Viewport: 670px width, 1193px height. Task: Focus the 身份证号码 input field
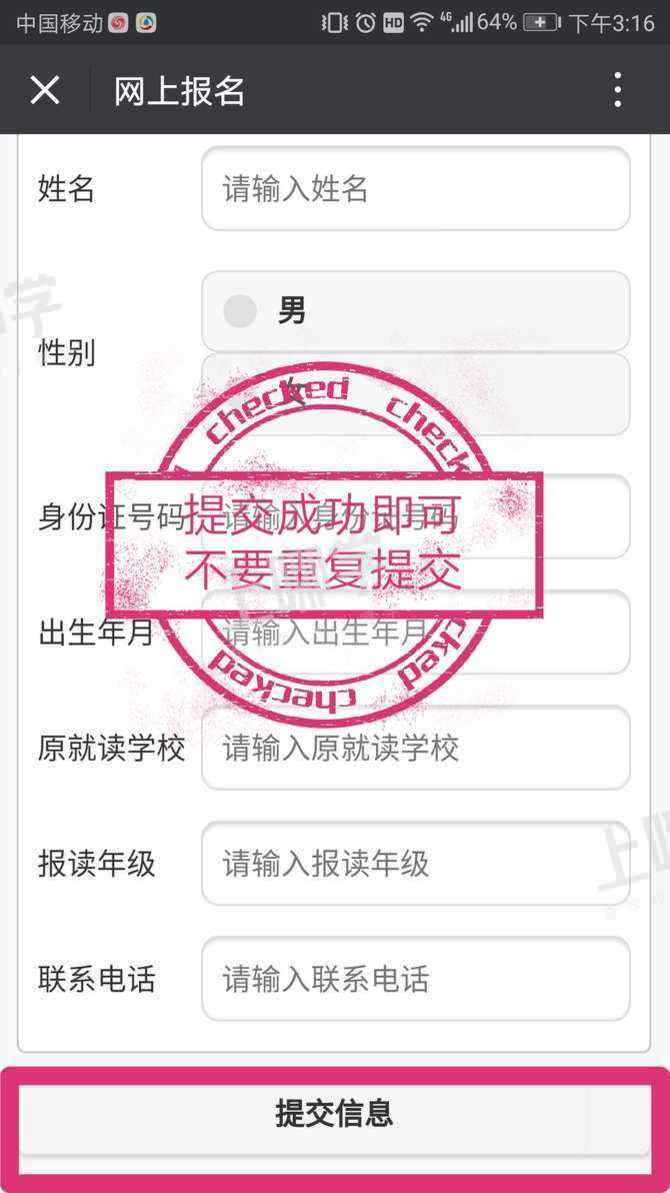[415, 516]
